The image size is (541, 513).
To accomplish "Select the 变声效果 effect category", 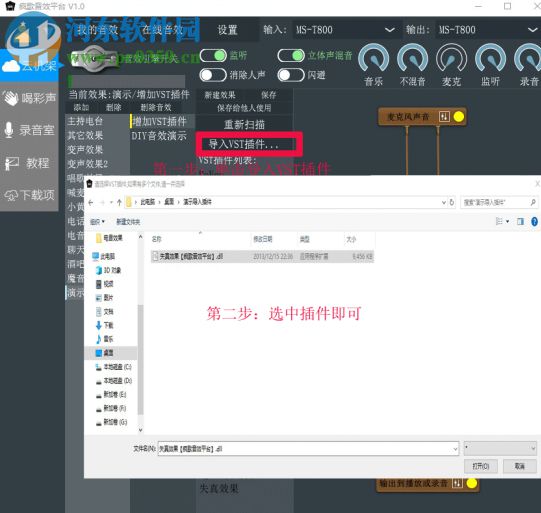I will click(85, 150).
